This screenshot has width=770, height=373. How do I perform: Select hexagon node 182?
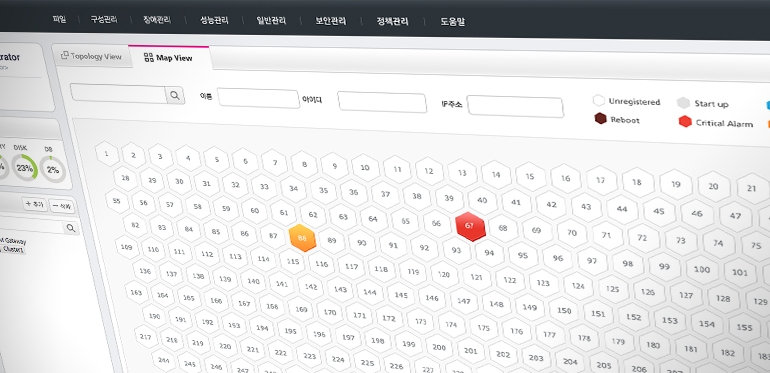(x=727, y=352)
